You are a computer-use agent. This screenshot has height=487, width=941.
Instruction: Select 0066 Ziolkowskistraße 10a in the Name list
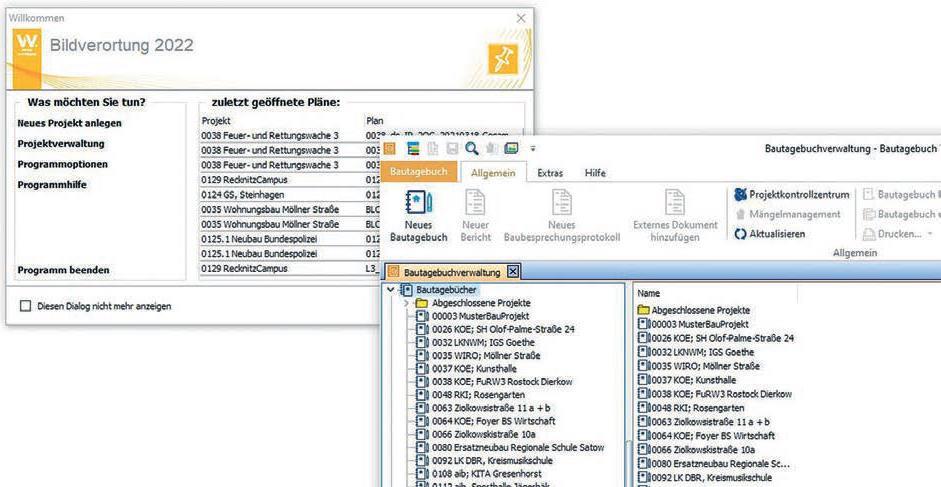703,450
